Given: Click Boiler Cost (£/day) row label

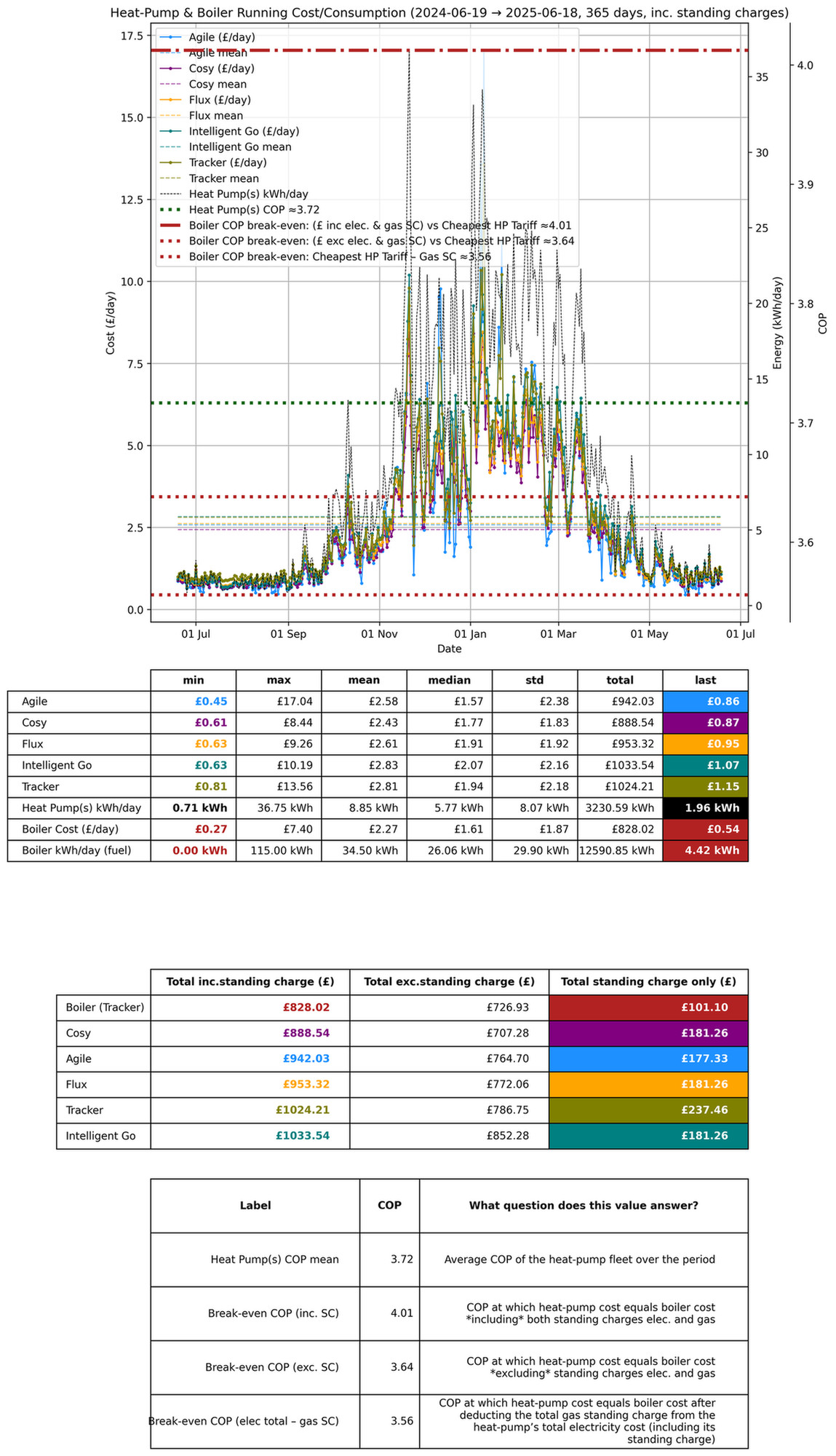Looking at the screenshot, I should 79,829.
